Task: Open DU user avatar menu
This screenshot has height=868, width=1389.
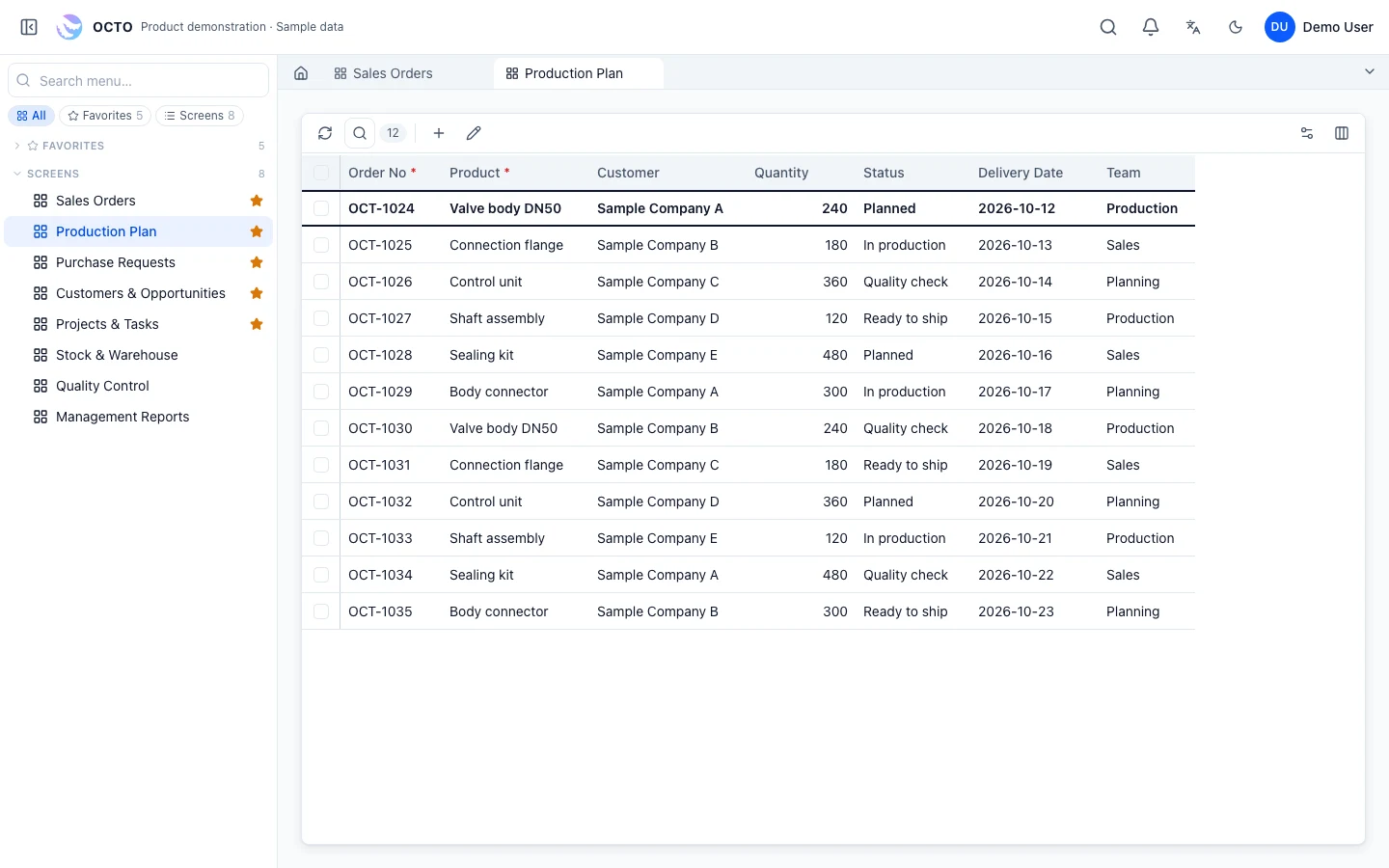Action: tap(1279, 27)
